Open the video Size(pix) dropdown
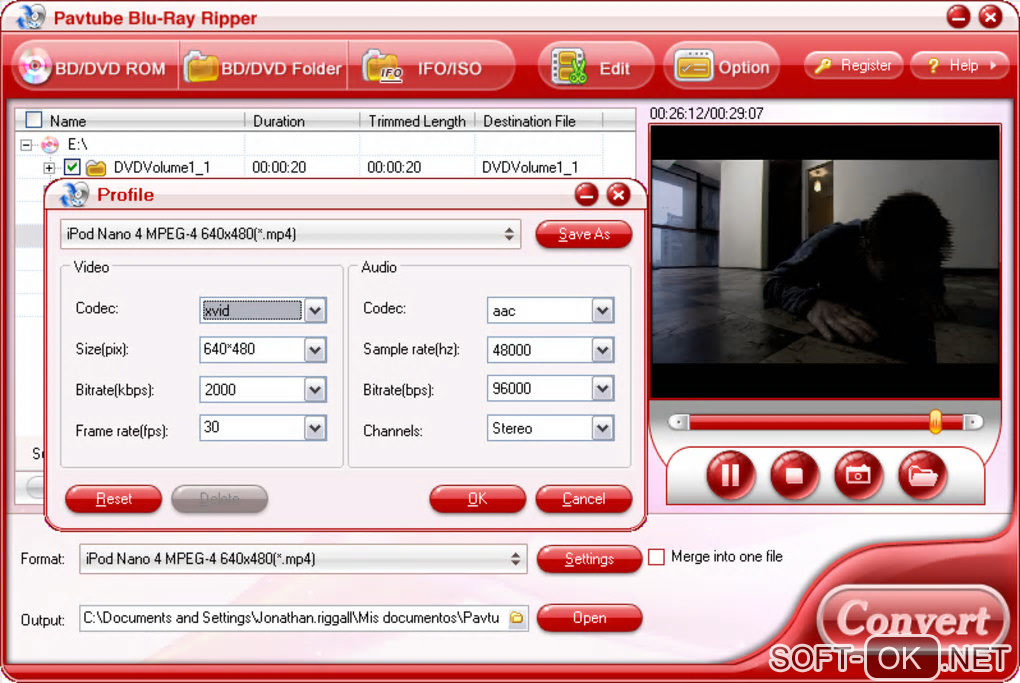1020x683 pixels. [x=315, y=350]
